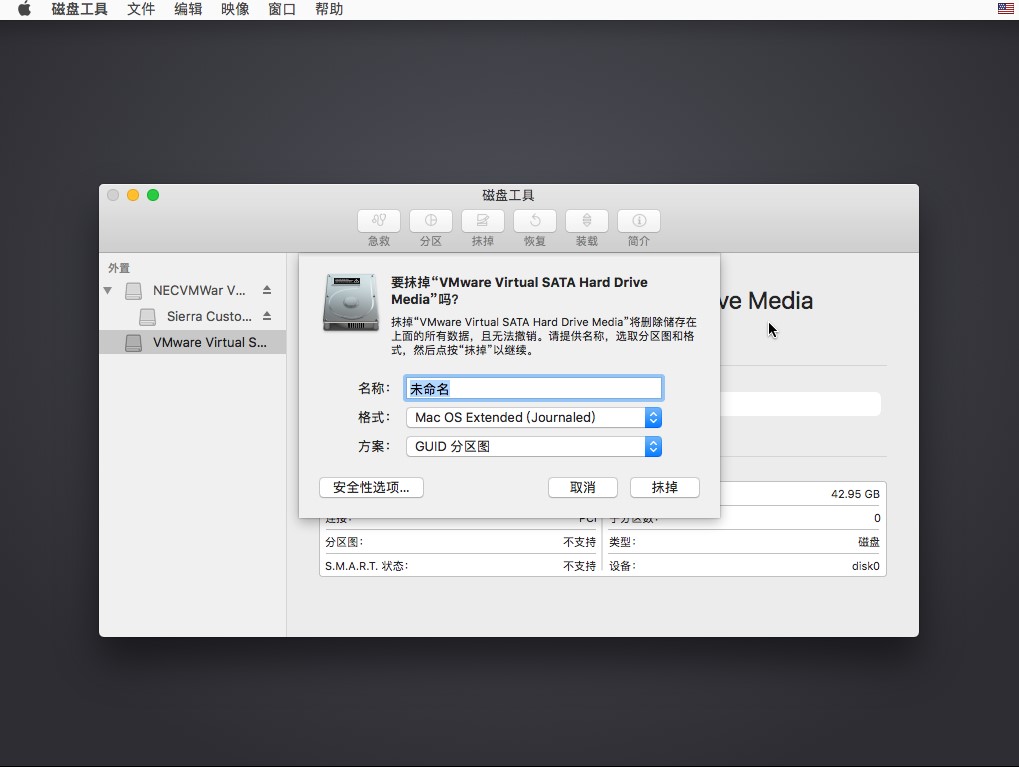The width and height of the screenshot is (1019, 767).
Task: Click the 取消 cancel button
Action: pos(582,488)
